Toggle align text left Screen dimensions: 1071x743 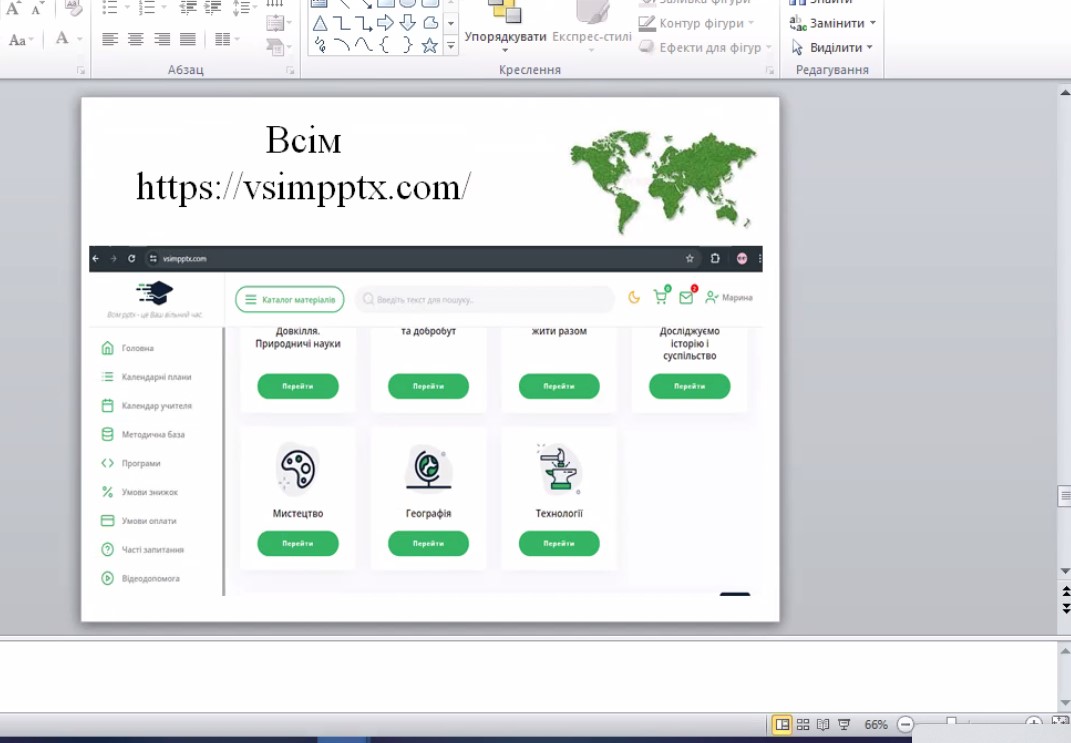(110, 39)
